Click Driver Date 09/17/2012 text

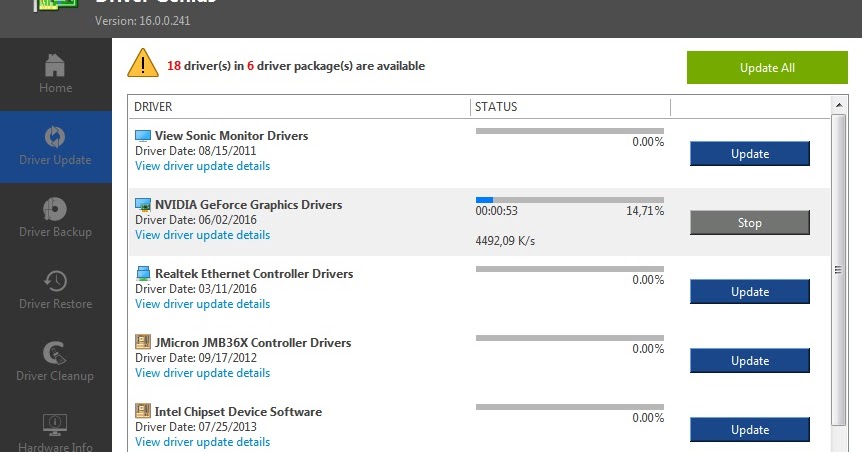(x=196, y=358)
